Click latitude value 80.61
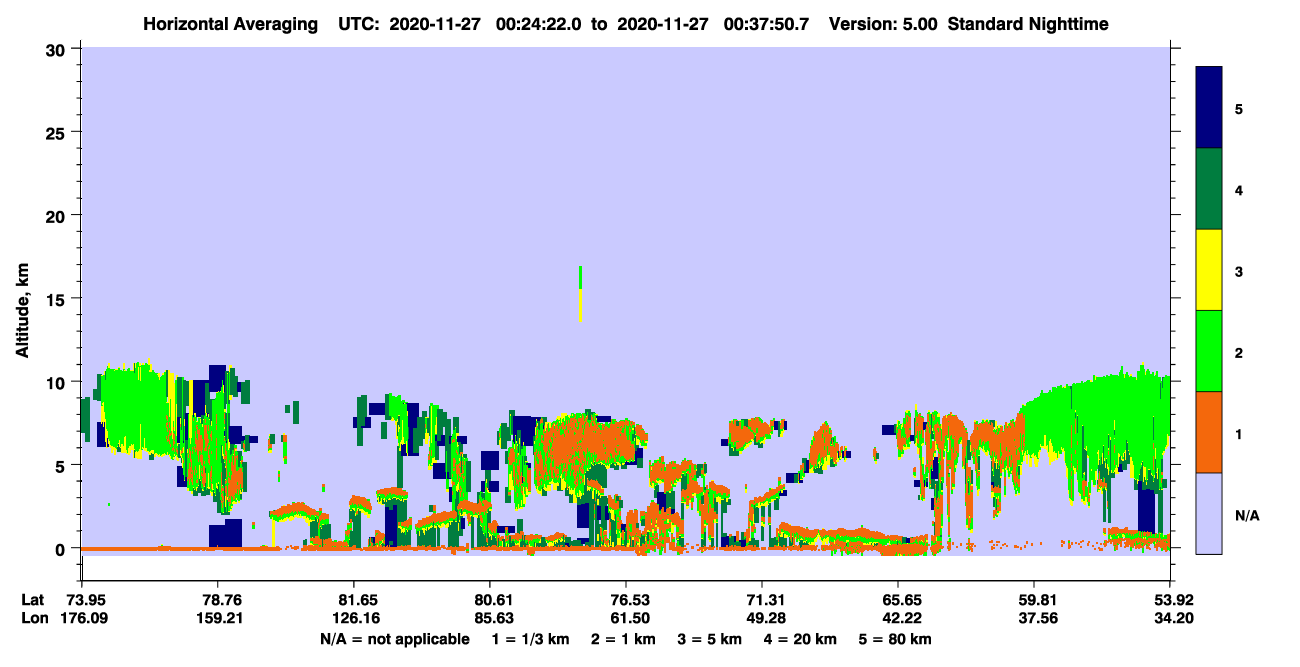 coord(490,600)
